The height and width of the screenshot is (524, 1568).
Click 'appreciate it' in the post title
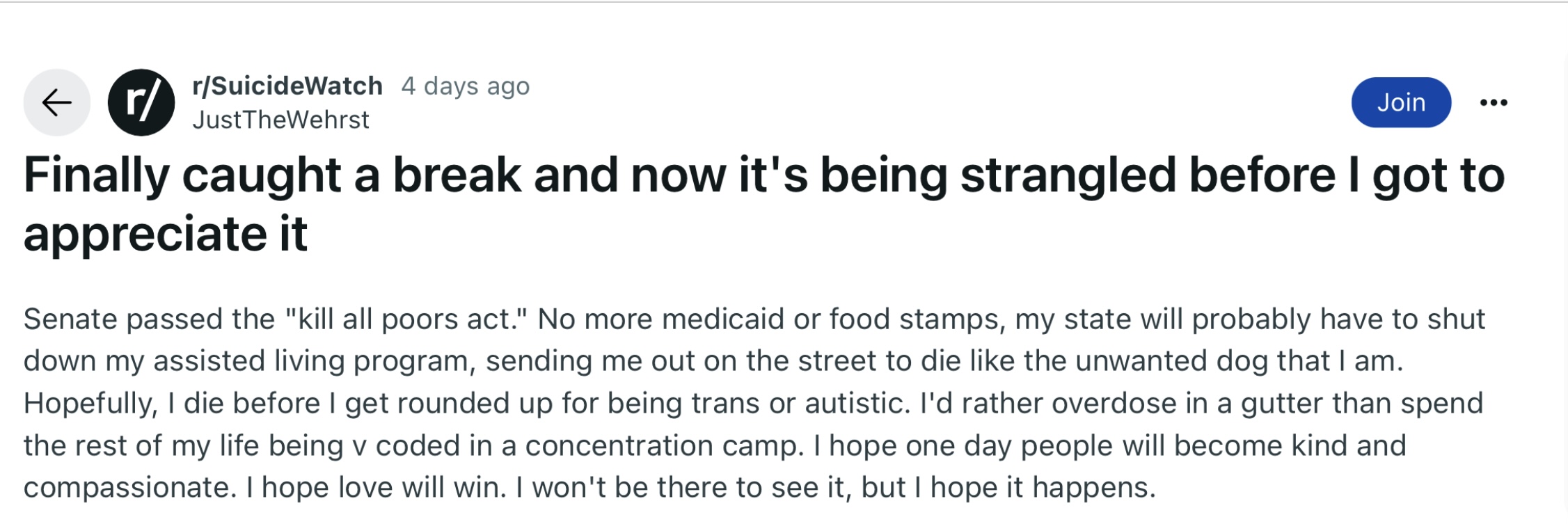166,234
